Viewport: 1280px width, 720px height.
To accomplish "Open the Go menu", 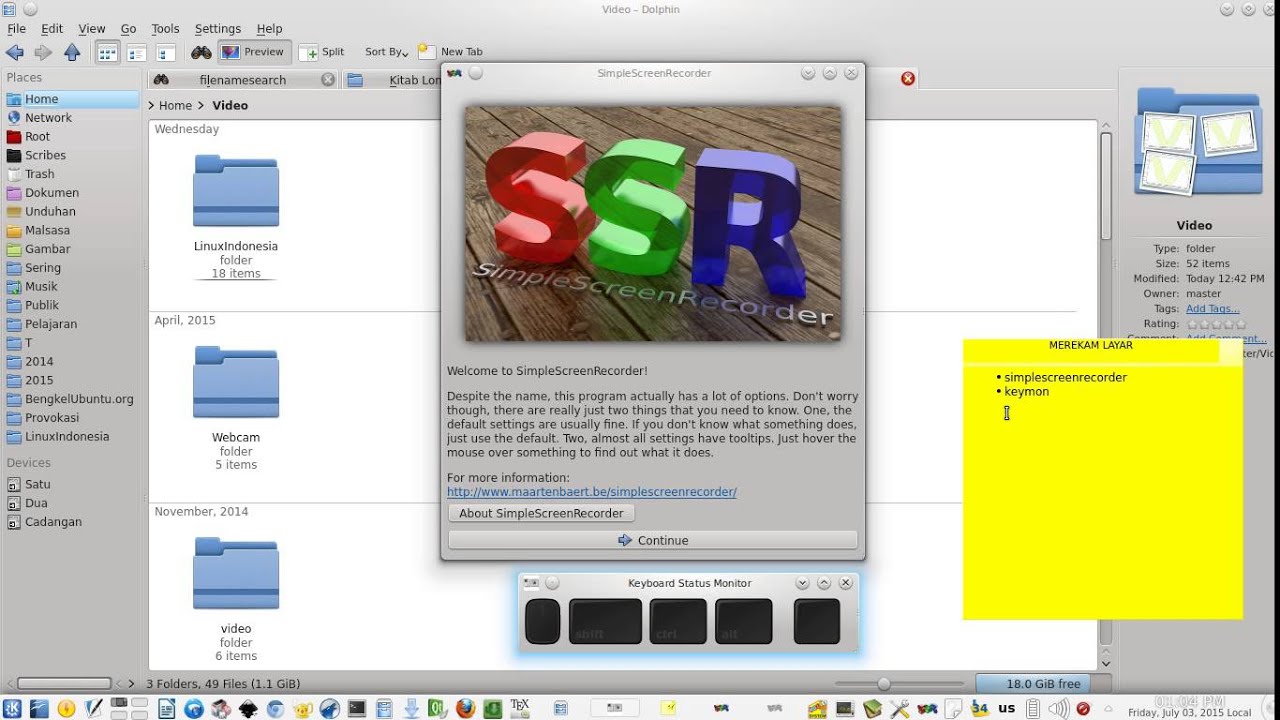I will click(x=128, y=29).
